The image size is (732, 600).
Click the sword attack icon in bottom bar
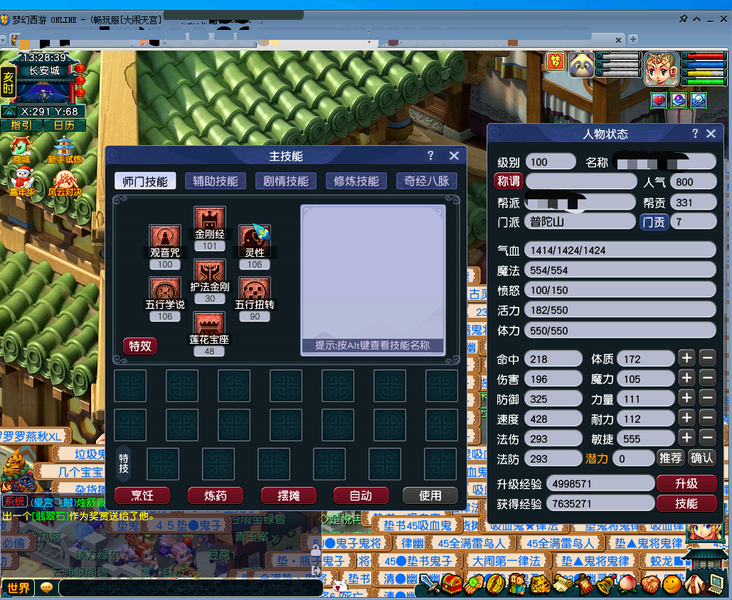[x=430, y=584]
